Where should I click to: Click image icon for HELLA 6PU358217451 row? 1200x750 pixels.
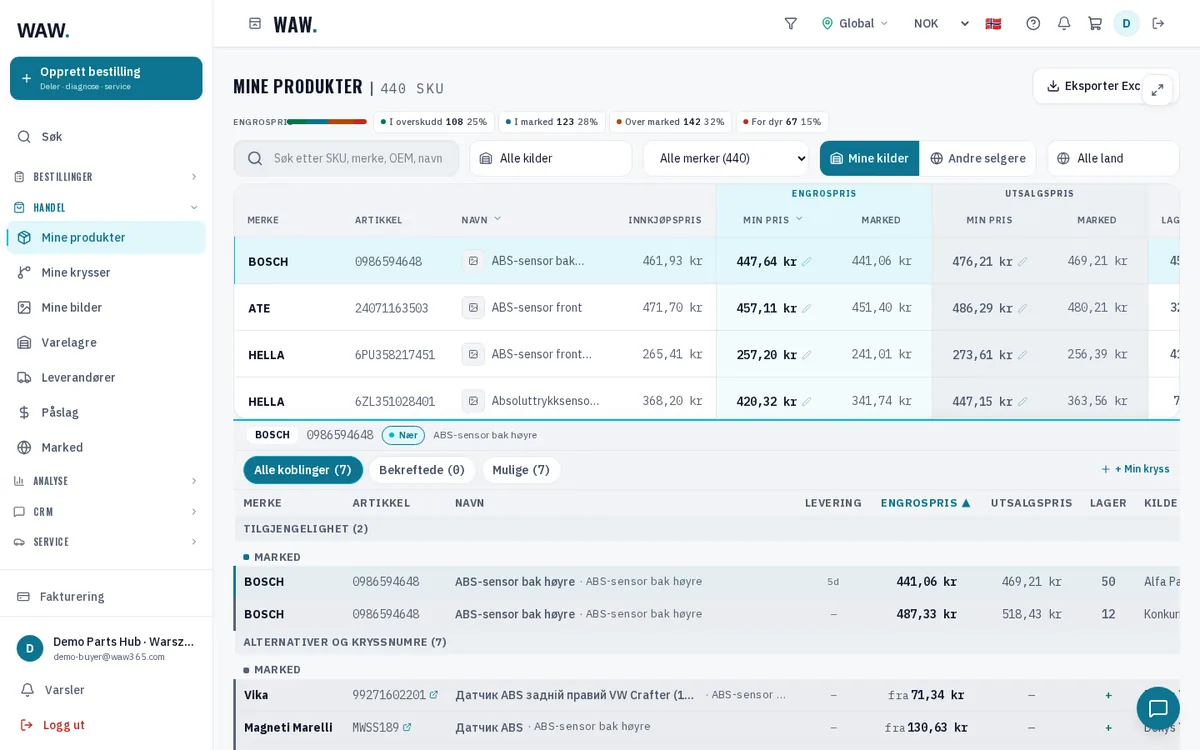[x=473, y=354]
